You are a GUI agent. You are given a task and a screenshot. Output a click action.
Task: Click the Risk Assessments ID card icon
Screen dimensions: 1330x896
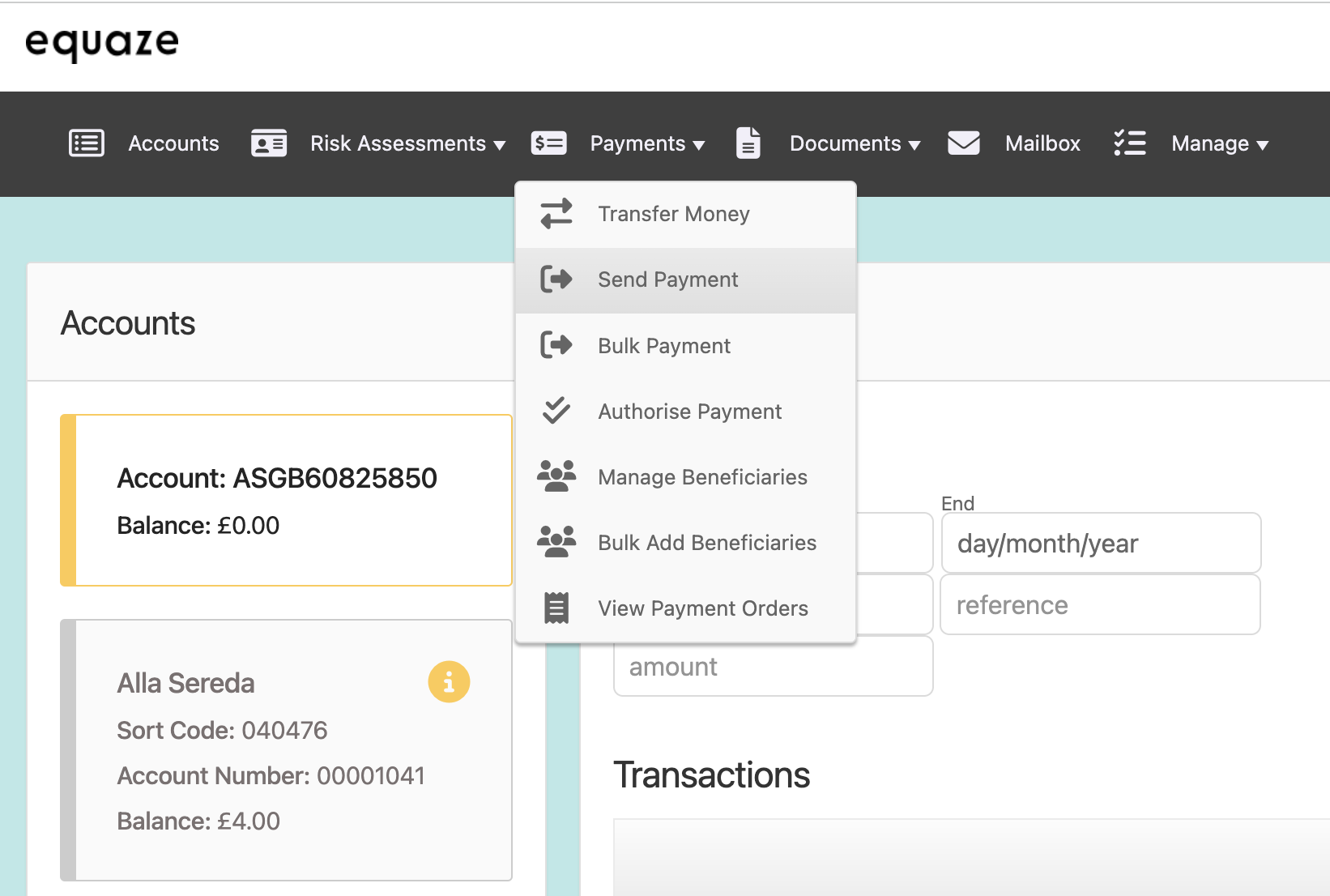(x=269, y=143)
